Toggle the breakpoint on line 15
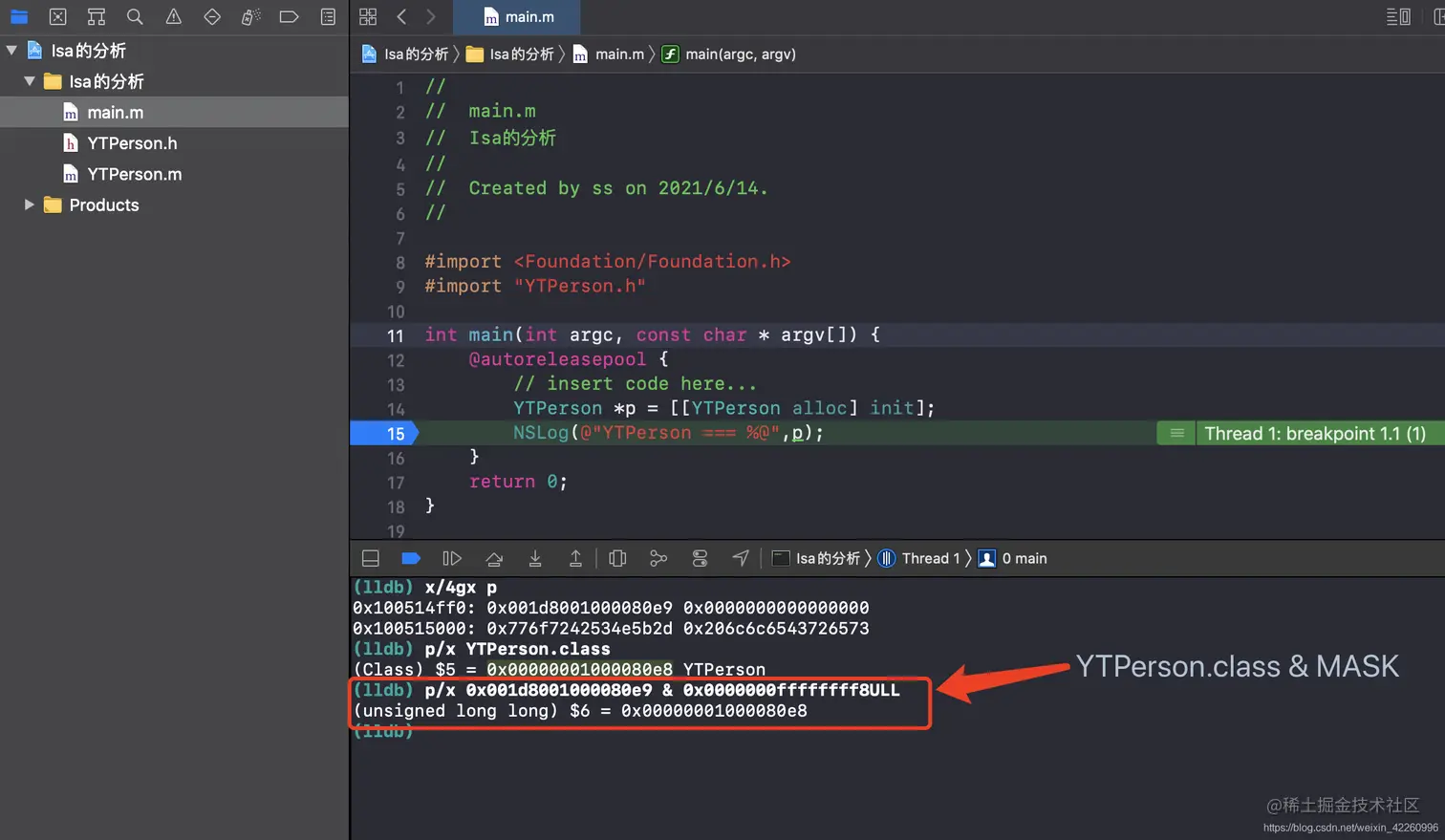This screenshot has width=1445, height=840. [384, 433]
